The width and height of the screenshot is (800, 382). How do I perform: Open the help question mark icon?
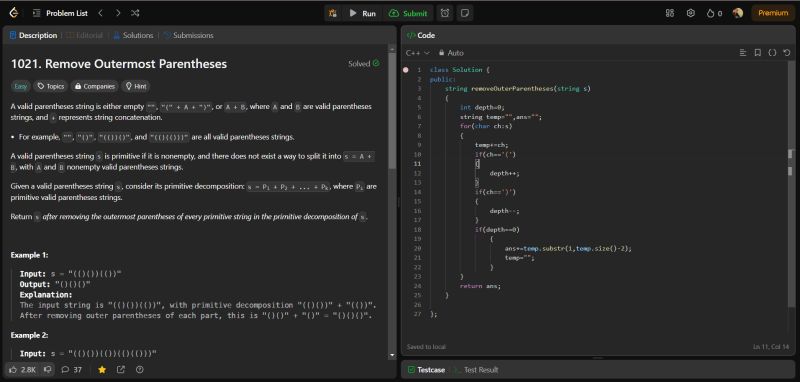[x=140, y=370]
